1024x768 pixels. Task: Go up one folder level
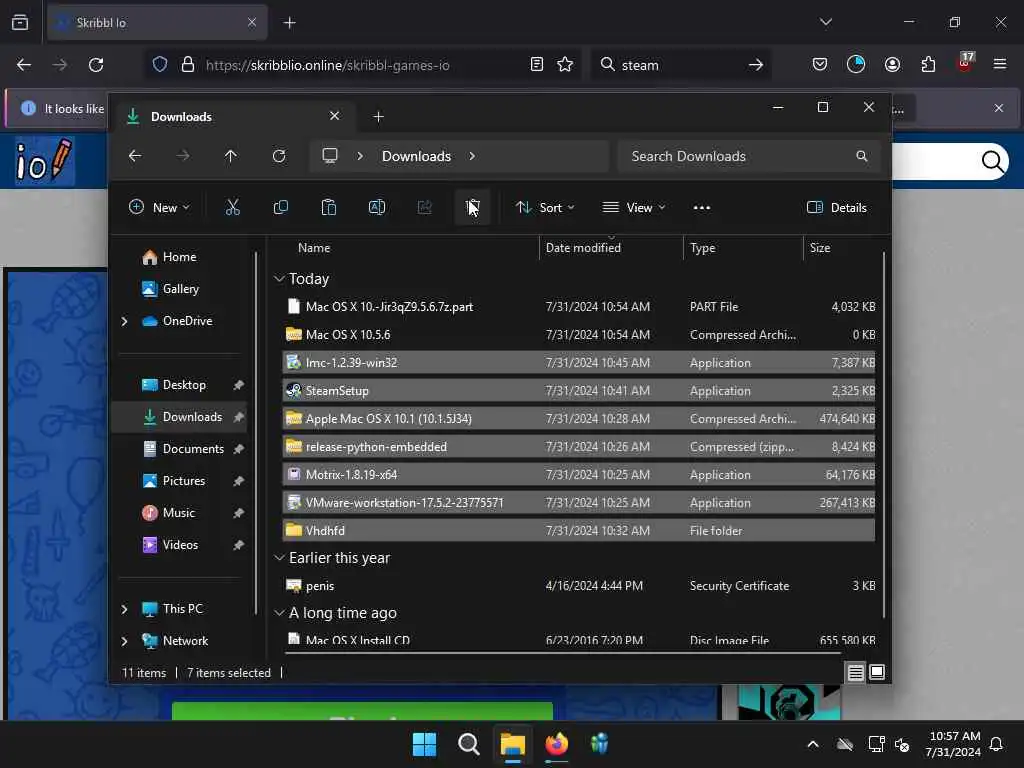point(231,156)
